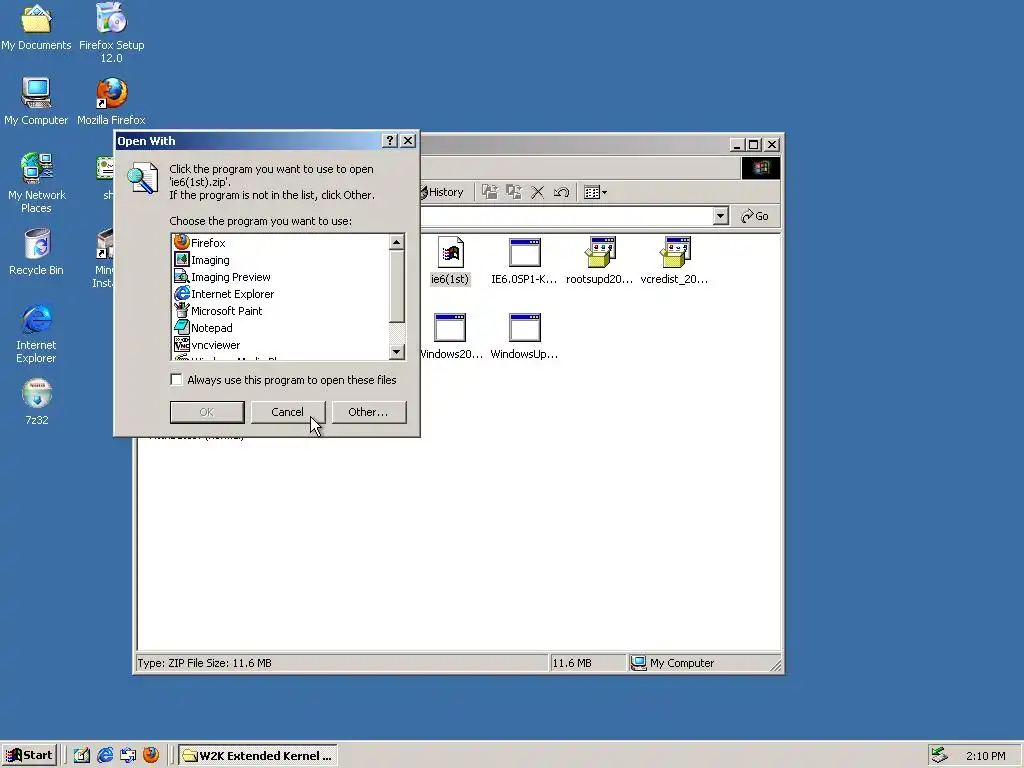1024x768 pixels.
Task: Click the Move To toolbar icon
Action: pyautogui.click(x=490, y=192)
